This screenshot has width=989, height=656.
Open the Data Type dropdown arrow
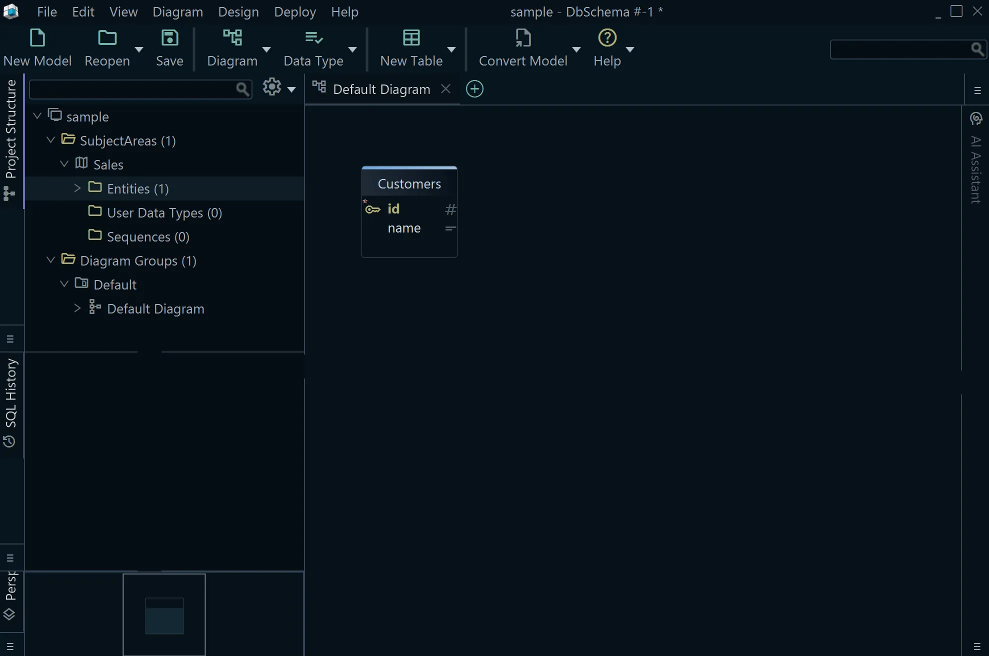(352, 49)
